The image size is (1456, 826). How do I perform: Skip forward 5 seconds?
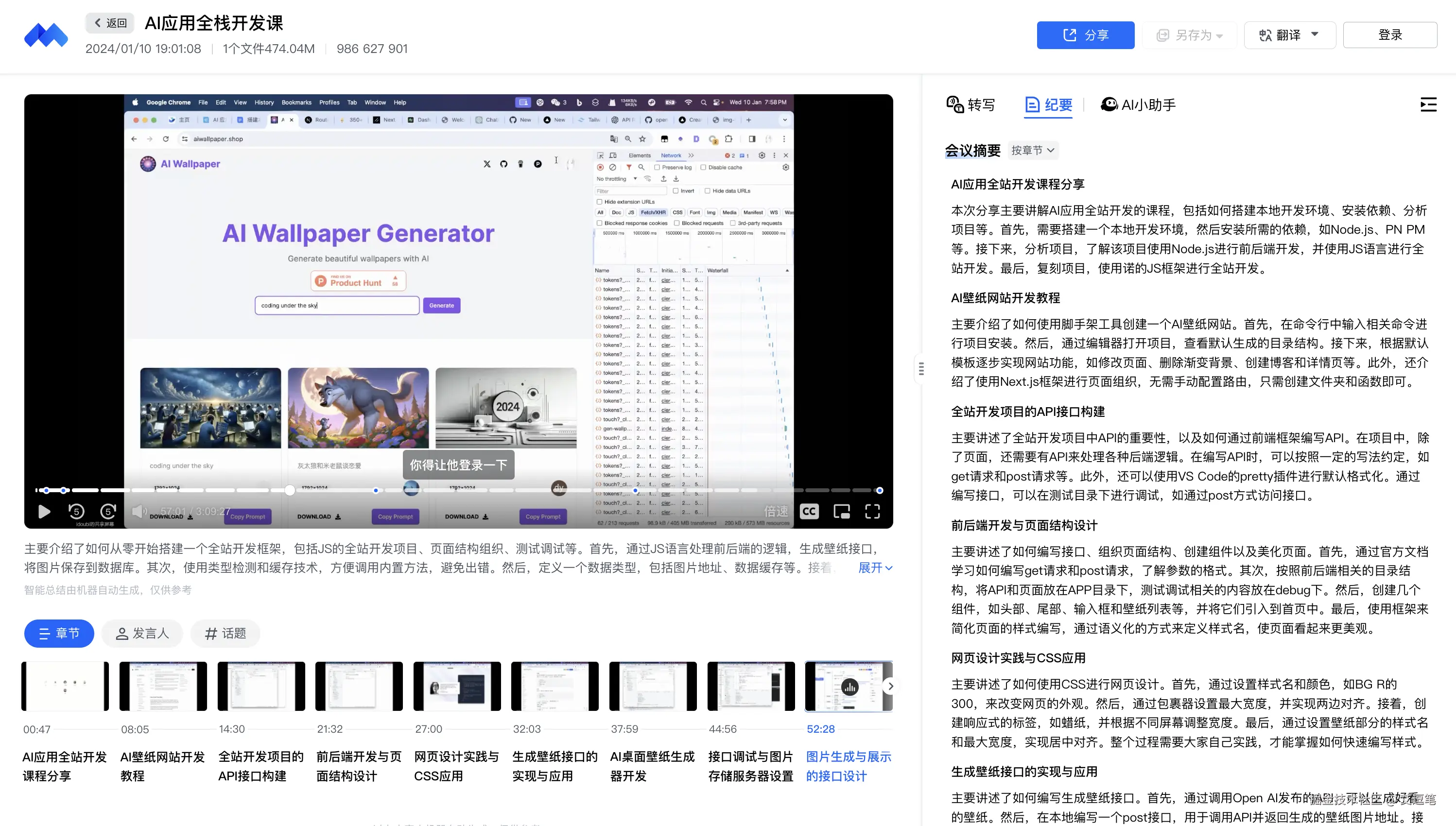[x=108, y=511]
